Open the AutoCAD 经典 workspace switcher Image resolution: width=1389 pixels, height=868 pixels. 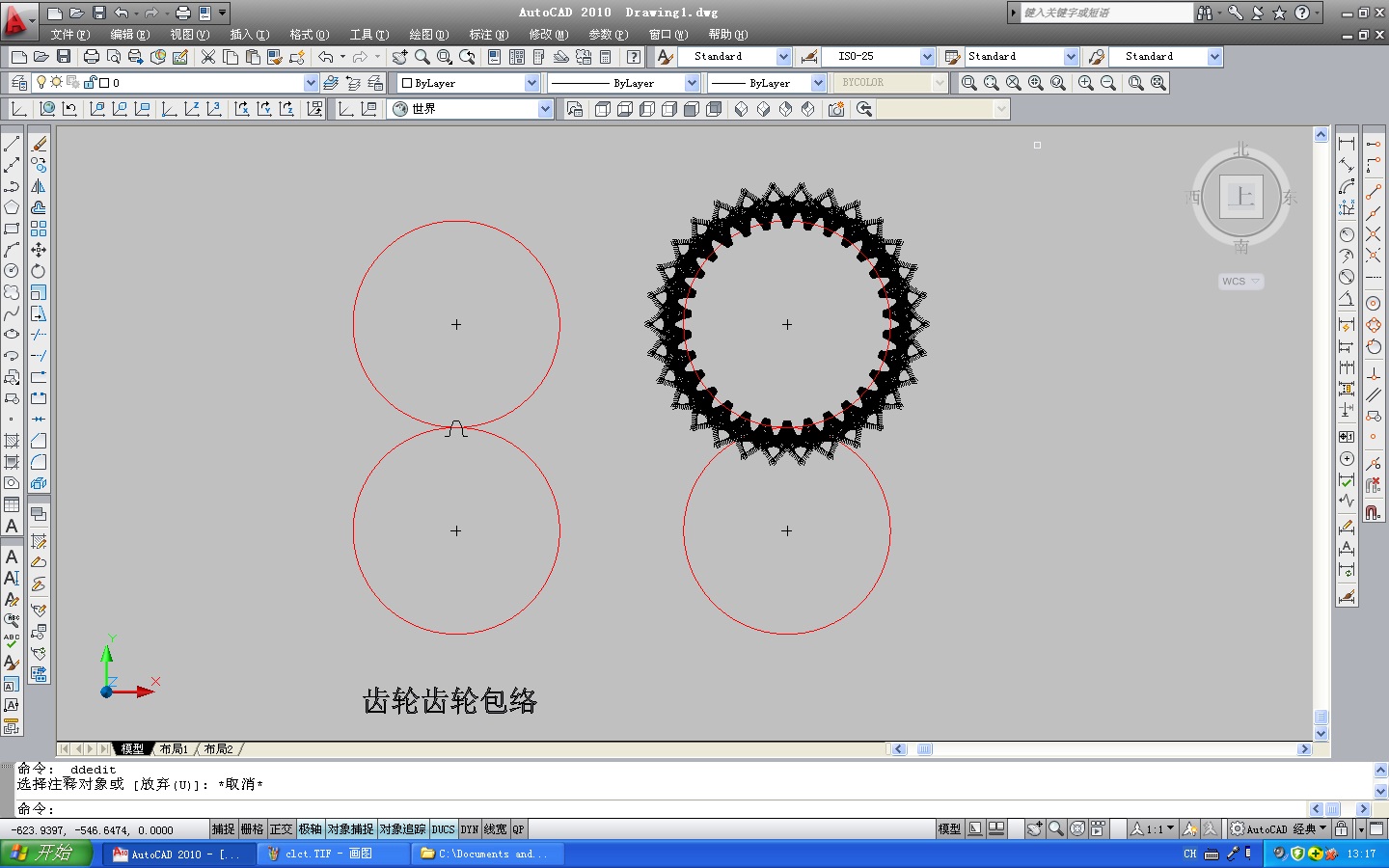[1280, 829]
